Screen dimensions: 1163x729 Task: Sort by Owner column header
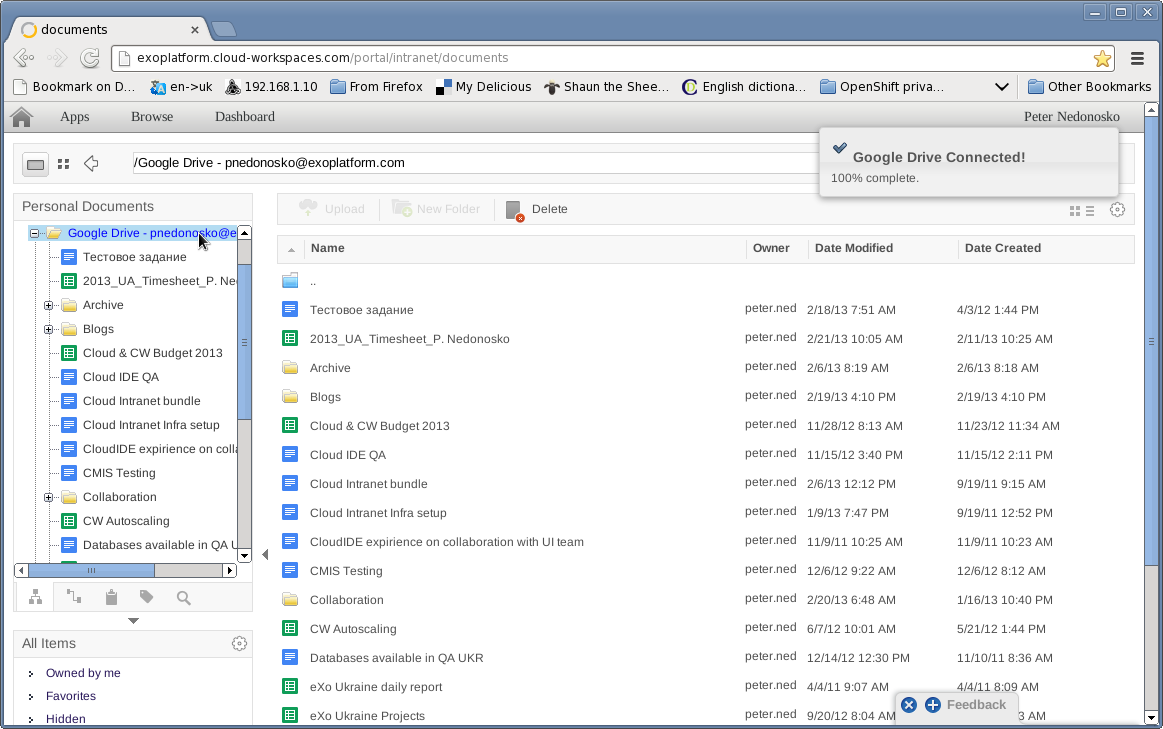pos(771,248)
